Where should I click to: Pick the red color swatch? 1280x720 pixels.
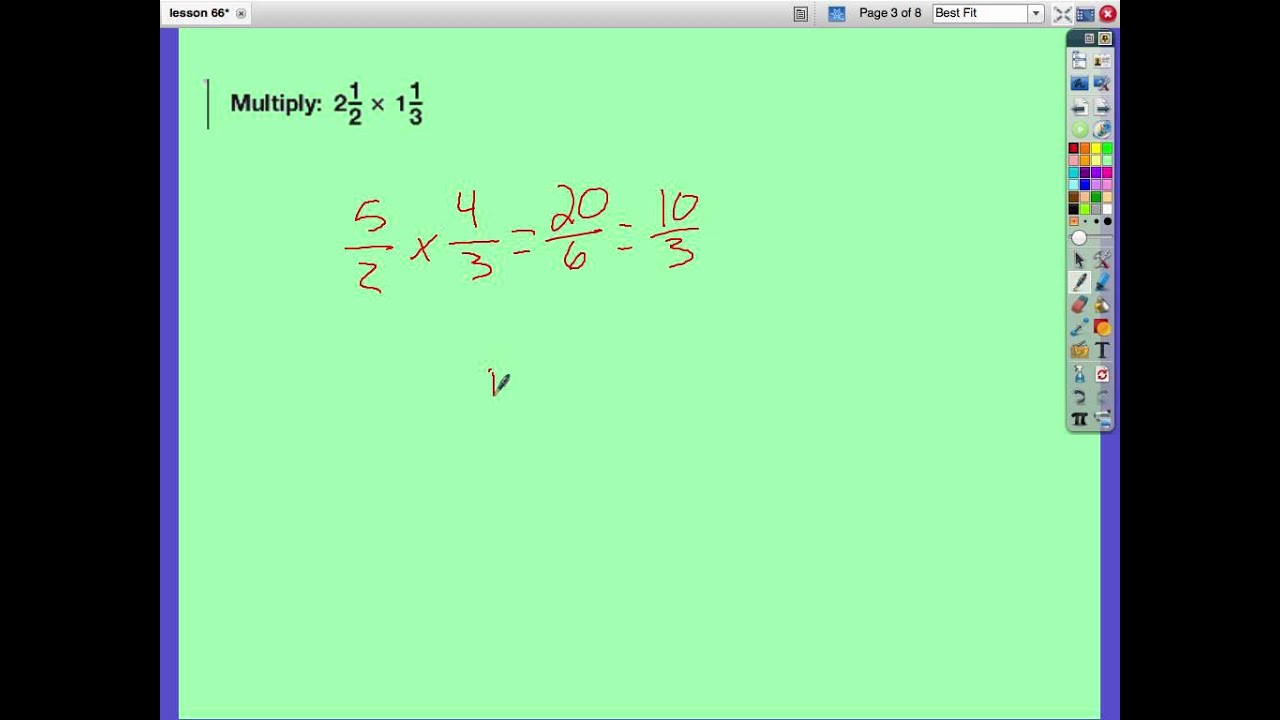(1073, 148)
